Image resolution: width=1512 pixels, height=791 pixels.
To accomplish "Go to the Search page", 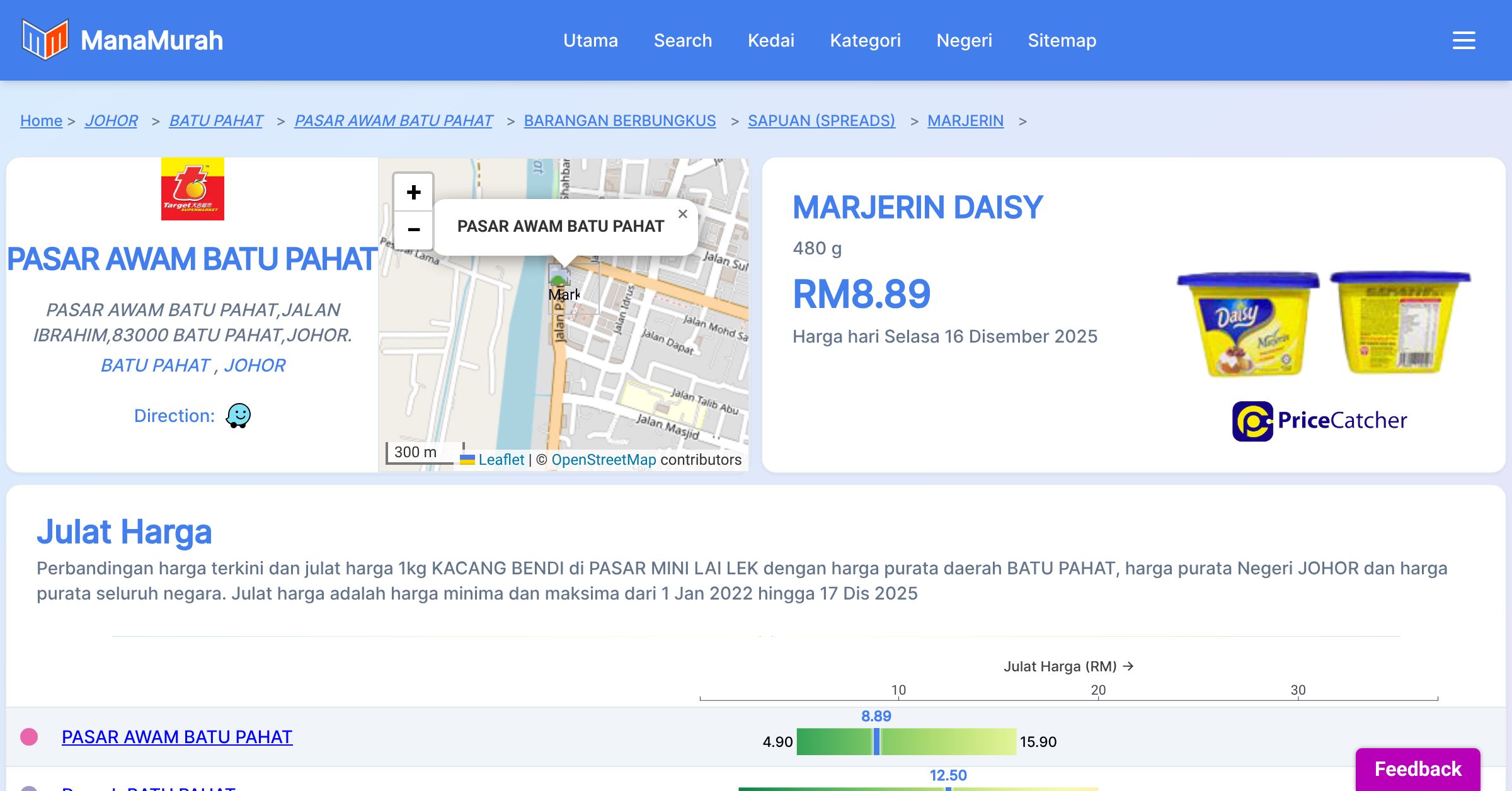I will pyautogui.click(x=682, y=40).
